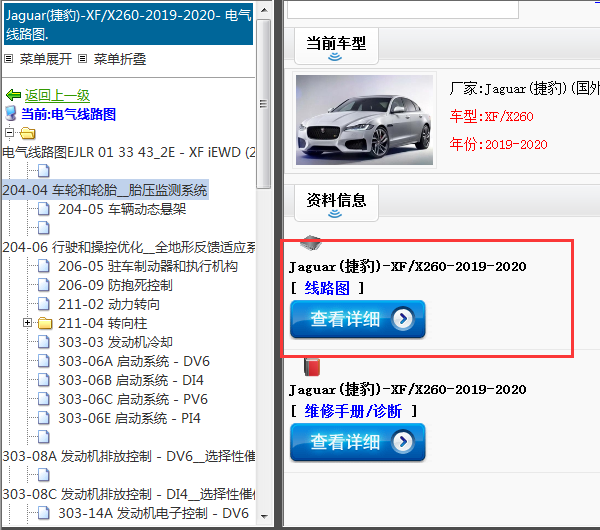Select 303-08A 发动机排放控制 - DV6 item

[129, 456]
